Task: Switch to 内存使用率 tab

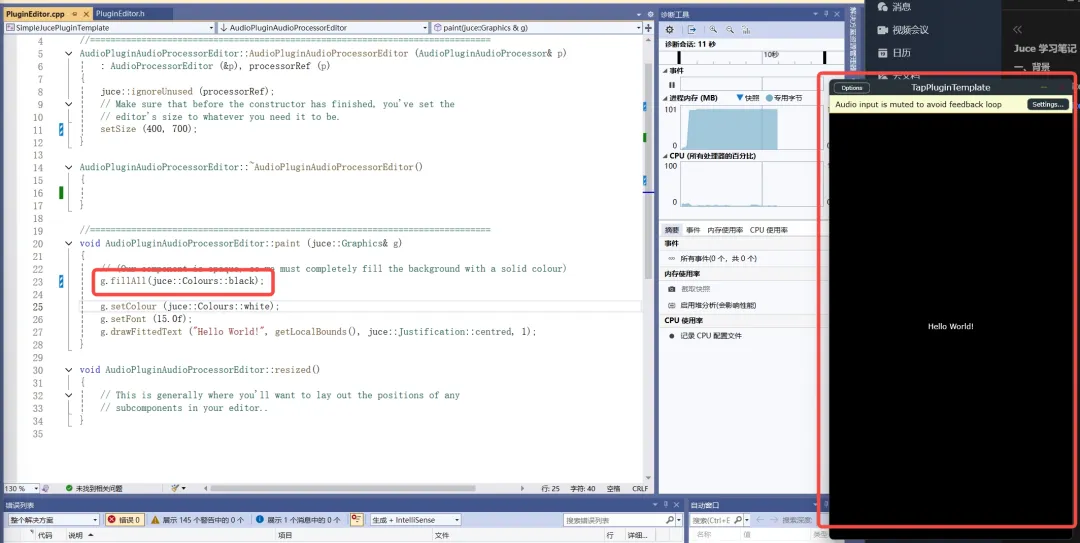Action: point(725,230)
